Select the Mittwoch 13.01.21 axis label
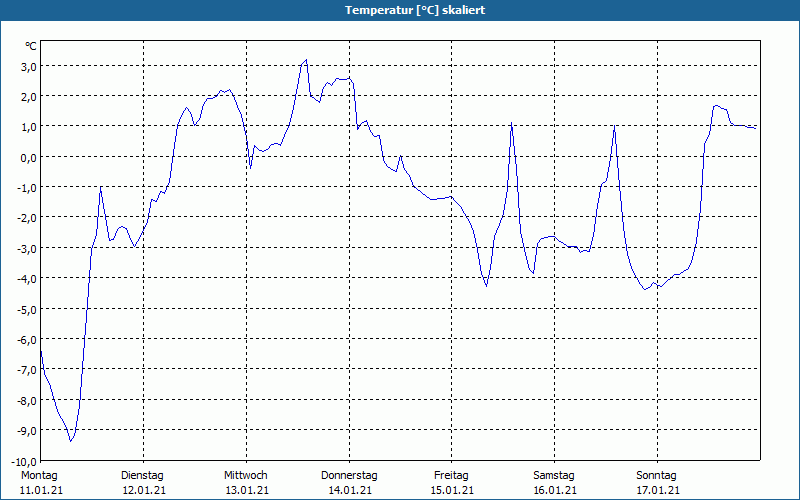The image size is (800, 500). 246,483
